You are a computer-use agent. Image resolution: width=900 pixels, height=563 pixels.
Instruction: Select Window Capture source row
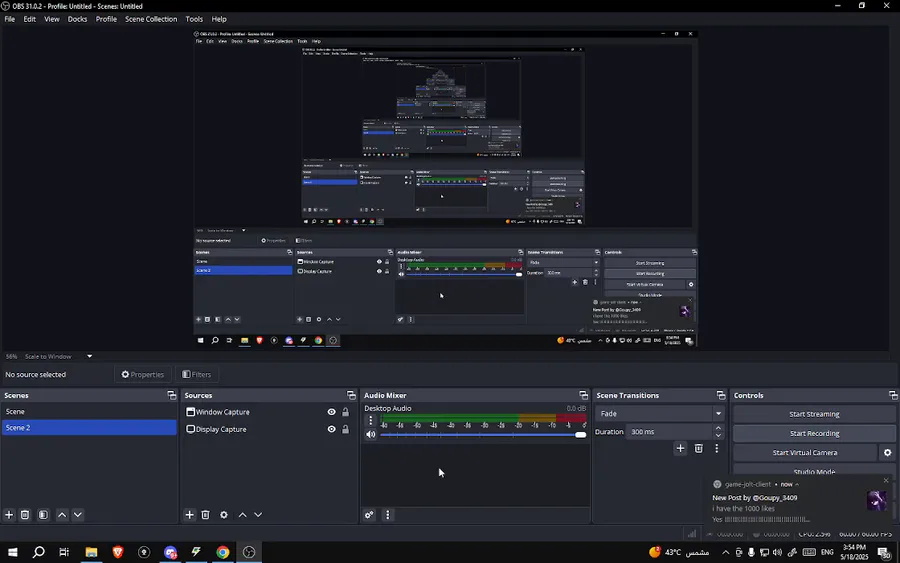coord(269,412)
